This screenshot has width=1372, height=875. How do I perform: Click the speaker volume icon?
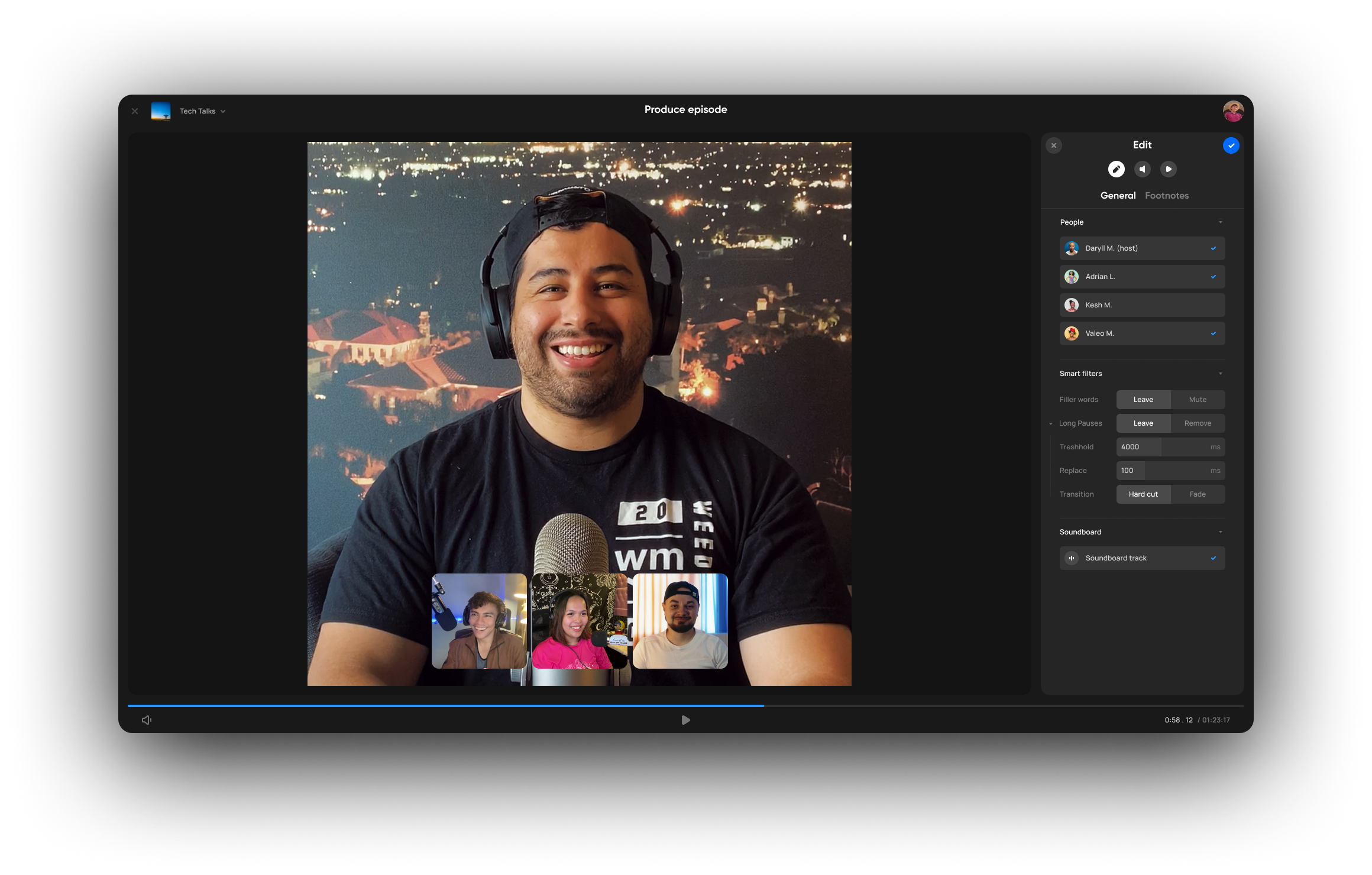pos(147,720)
